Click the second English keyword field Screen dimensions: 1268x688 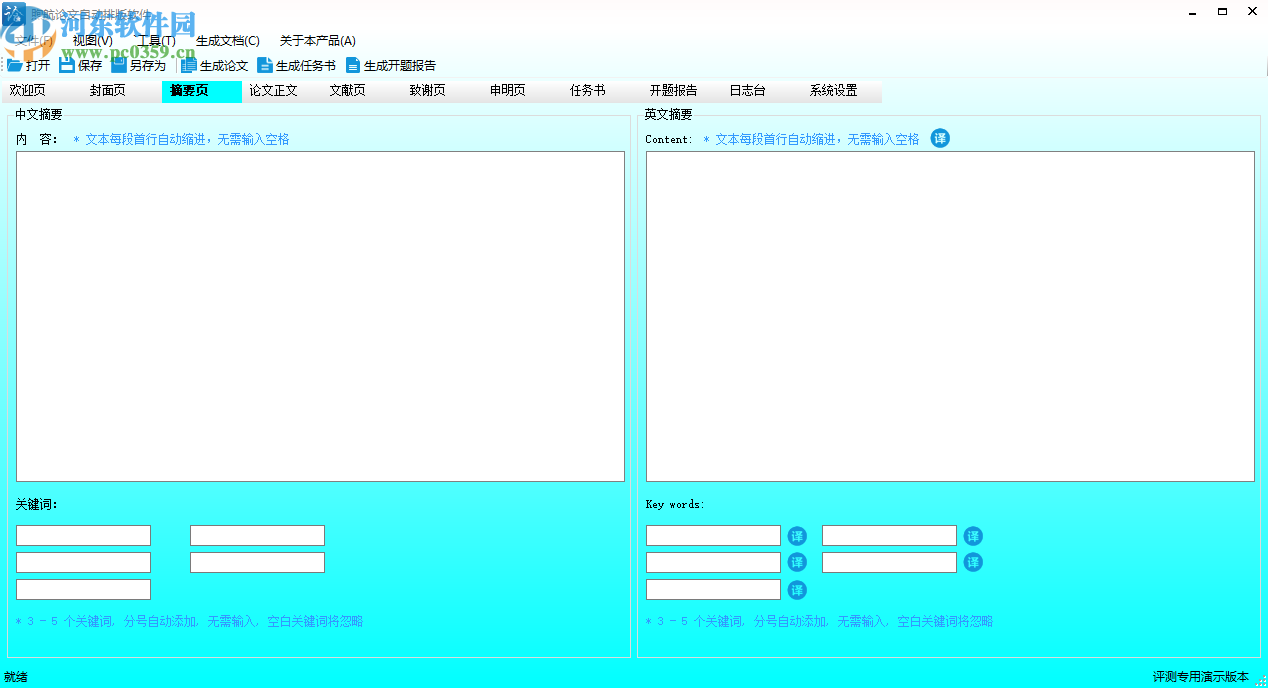pyautogui.click(x=889, y=536)
